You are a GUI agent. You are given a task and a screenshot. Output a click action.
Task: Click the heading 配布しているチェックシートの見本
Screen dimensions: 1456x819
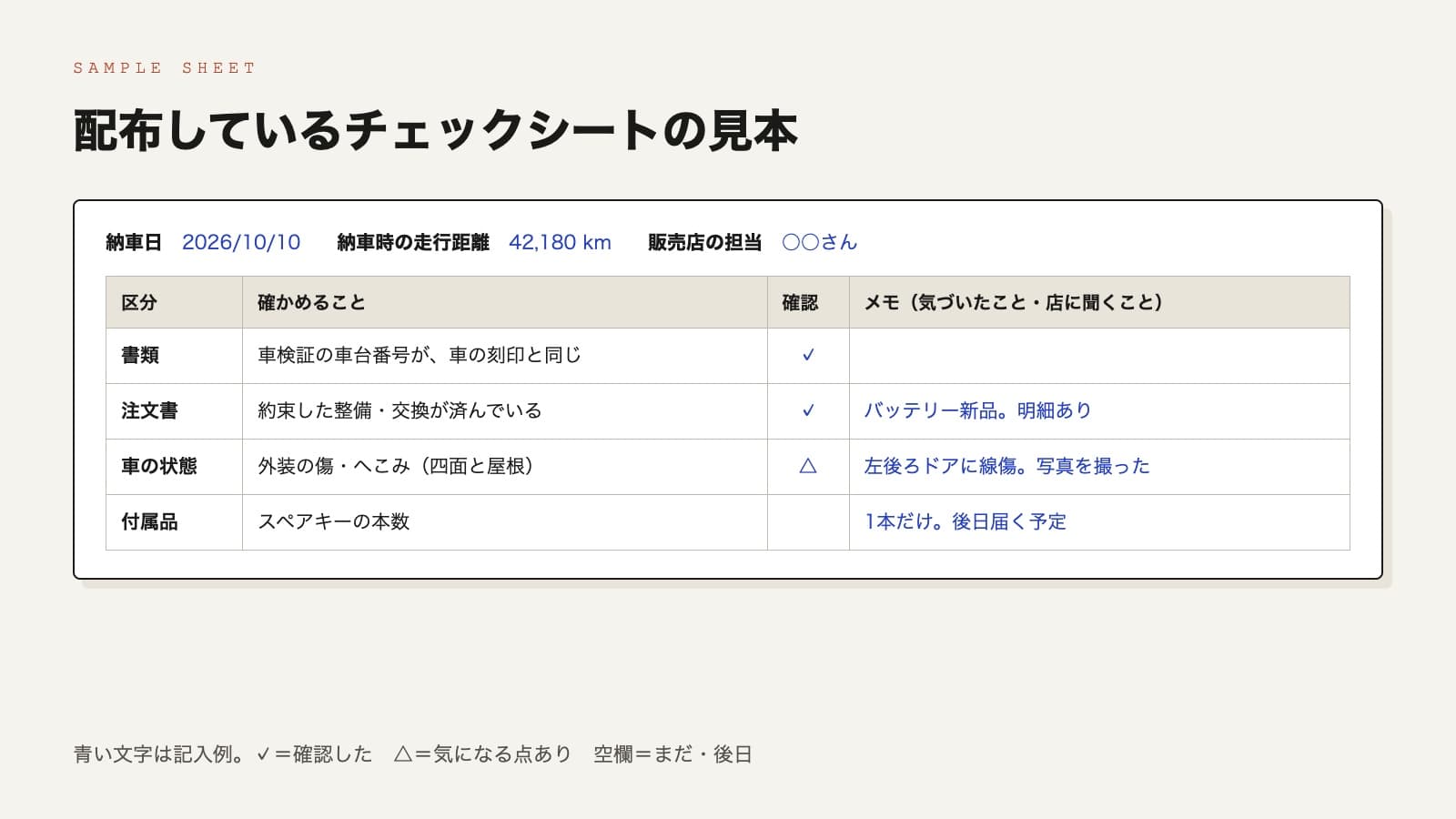(x=436, y=131)
